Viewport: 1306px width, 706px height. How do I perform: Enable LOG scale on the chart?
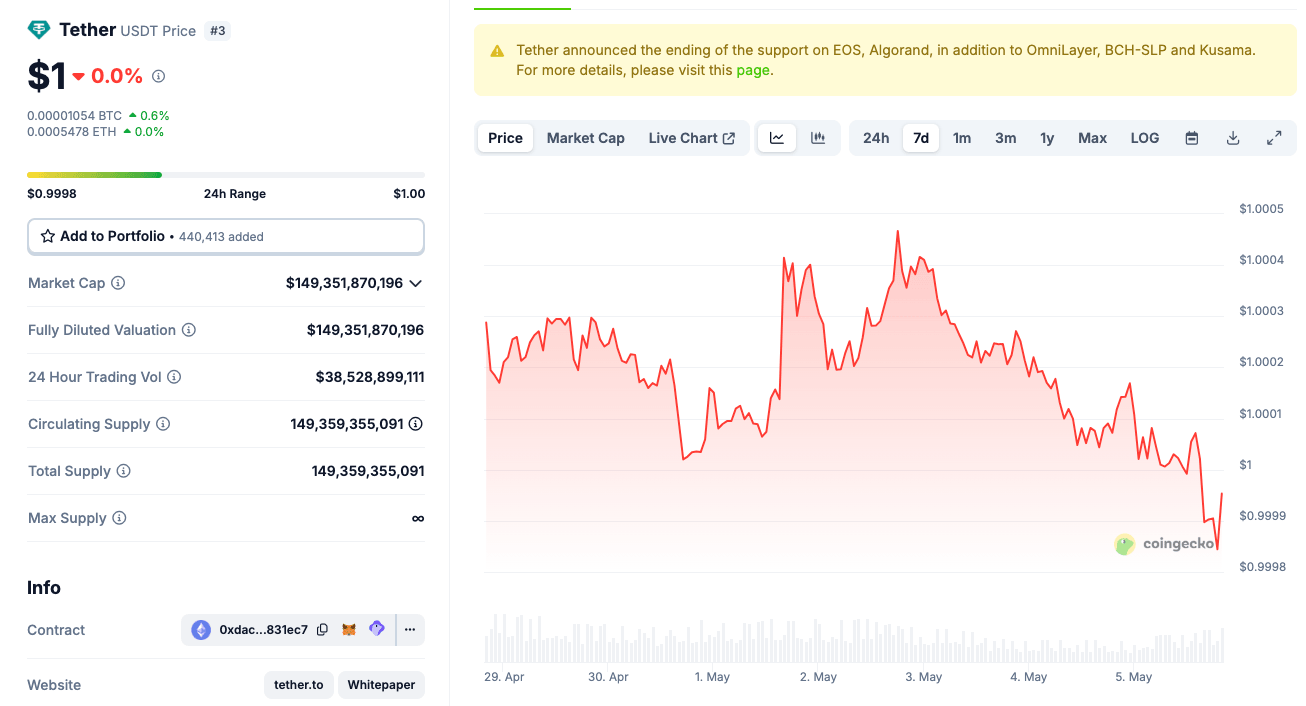click(1144, 137)
